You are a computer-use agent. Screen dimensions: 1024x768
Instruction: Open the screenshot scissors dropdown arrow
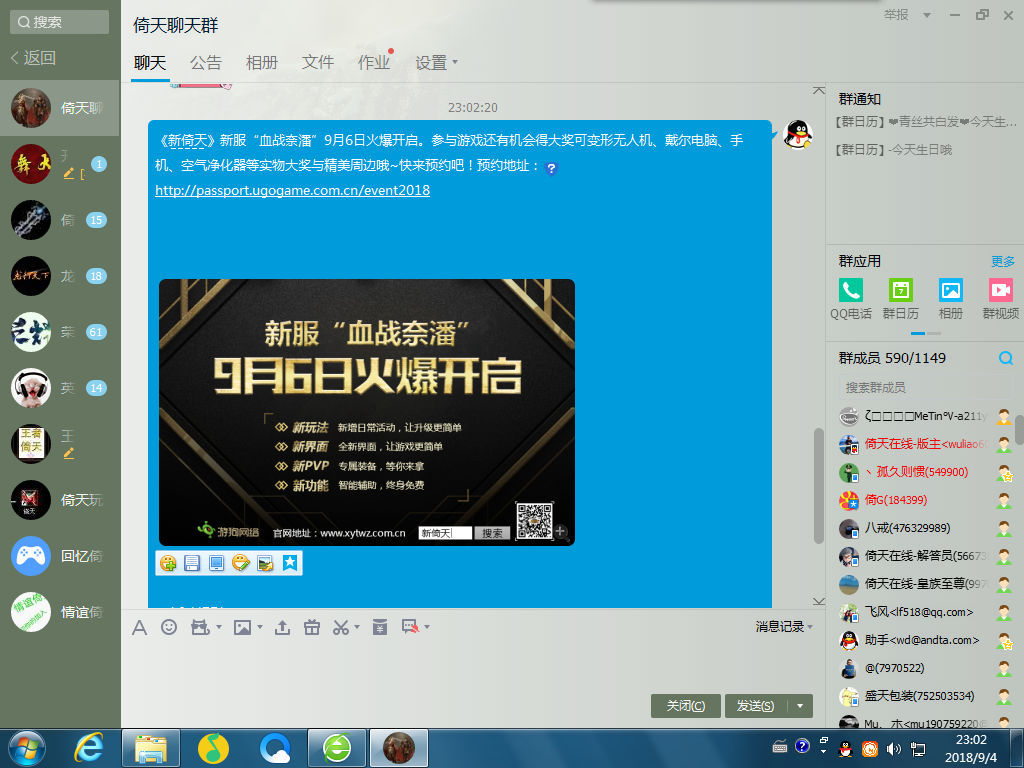click(x=356, y=628)
